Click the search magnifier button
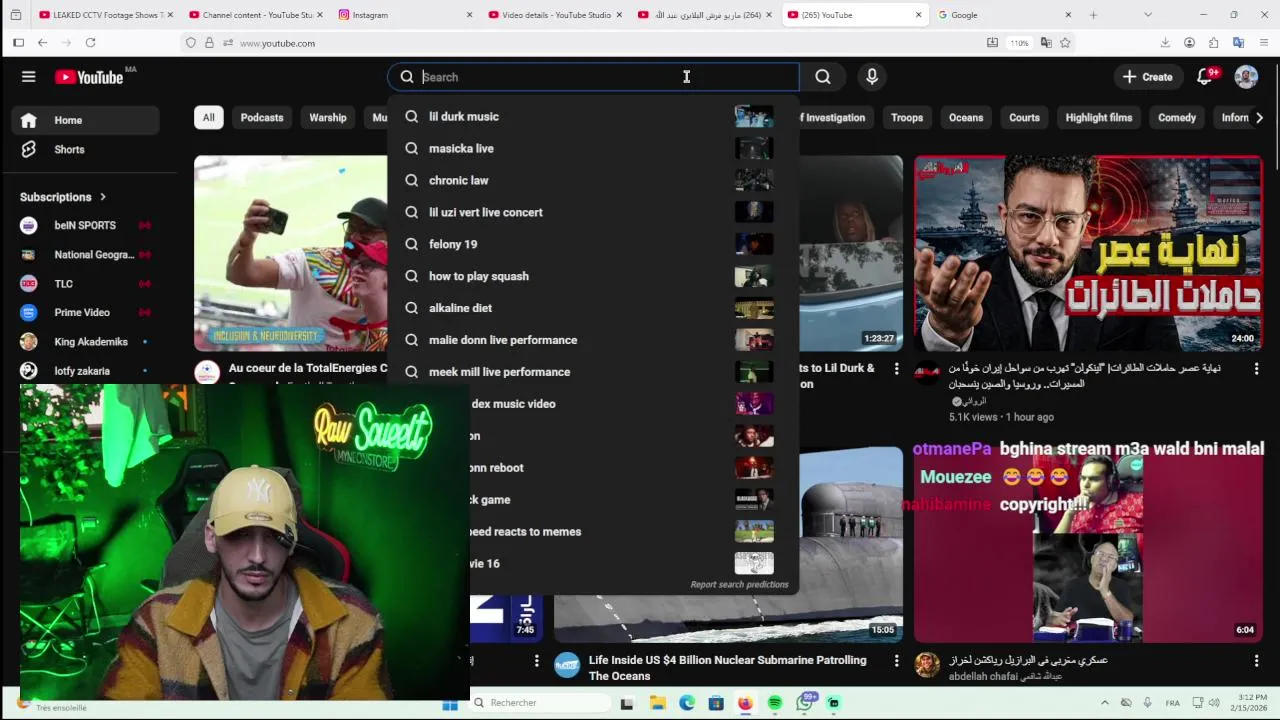 pos(823,77)
